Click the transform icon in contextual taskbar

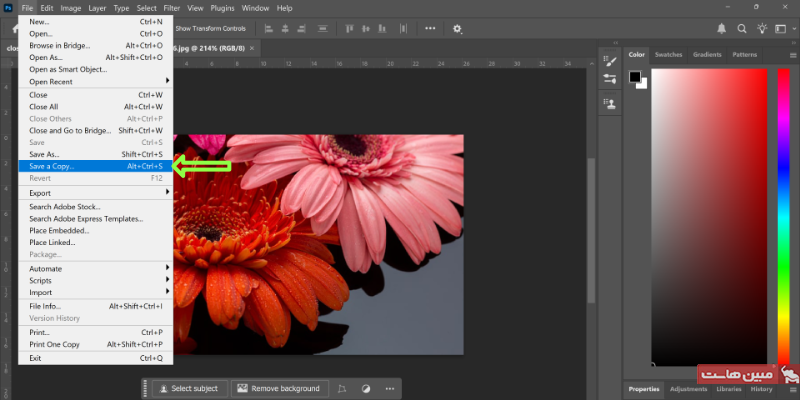click(x=342, y=388)
